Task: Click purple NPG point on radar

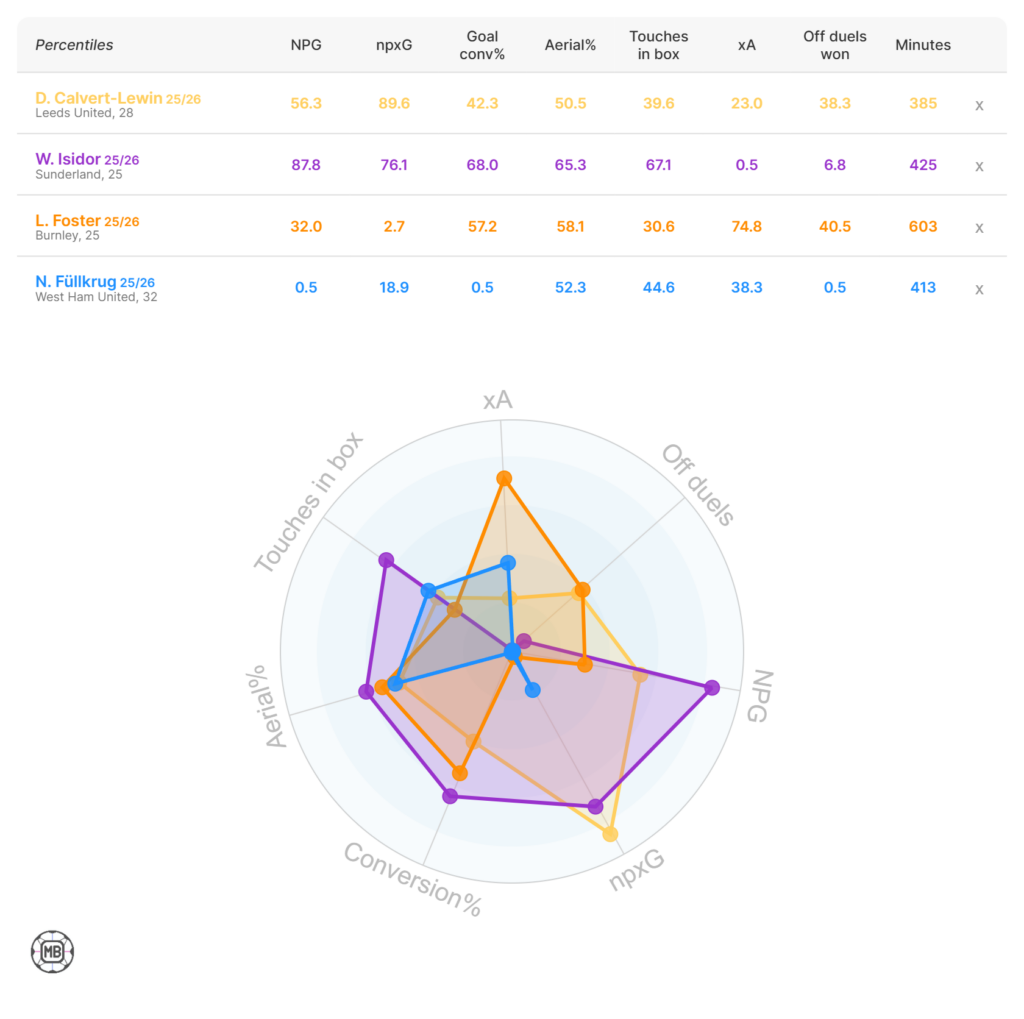Action: click(712, 687)
